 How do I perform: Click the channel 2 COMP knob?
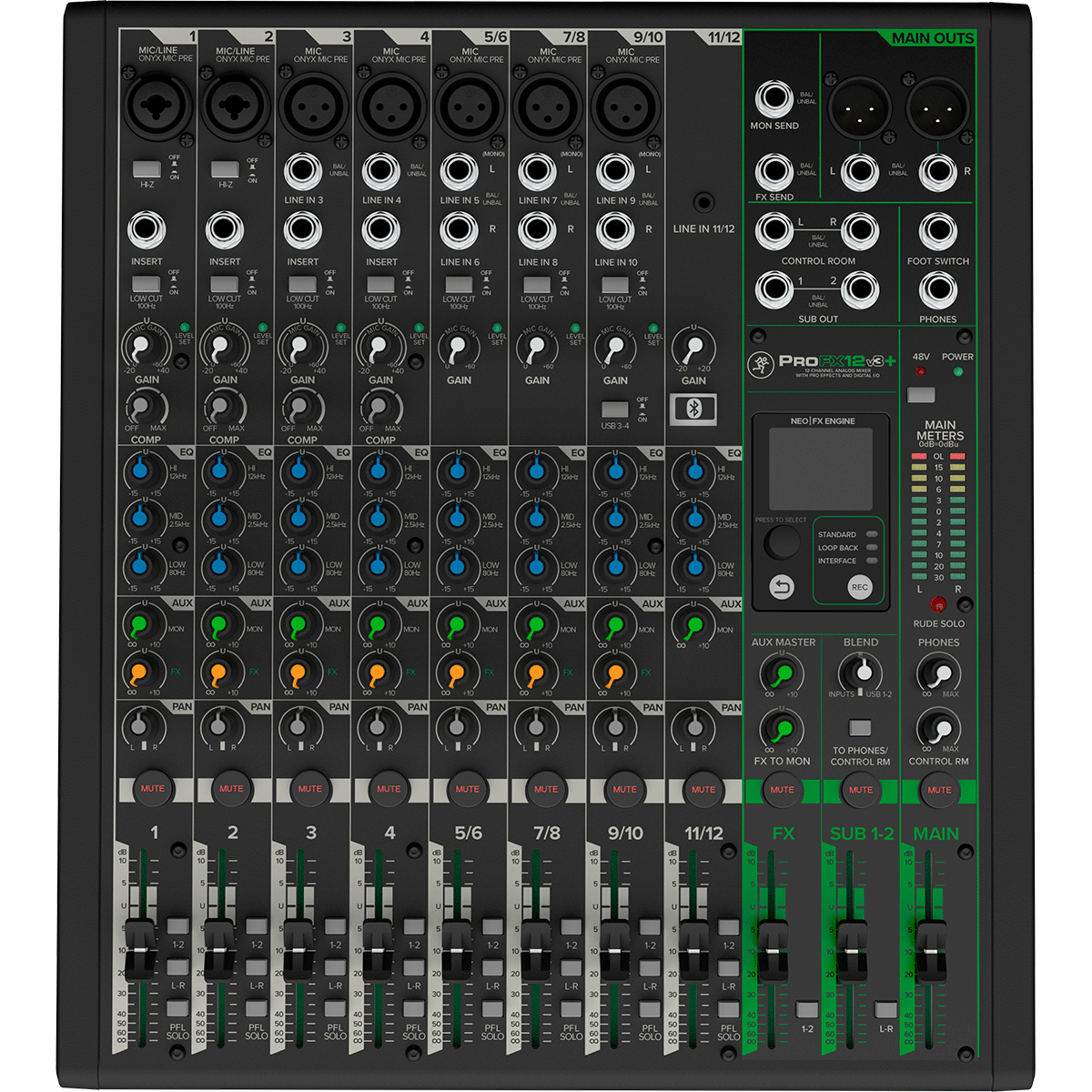219,405
